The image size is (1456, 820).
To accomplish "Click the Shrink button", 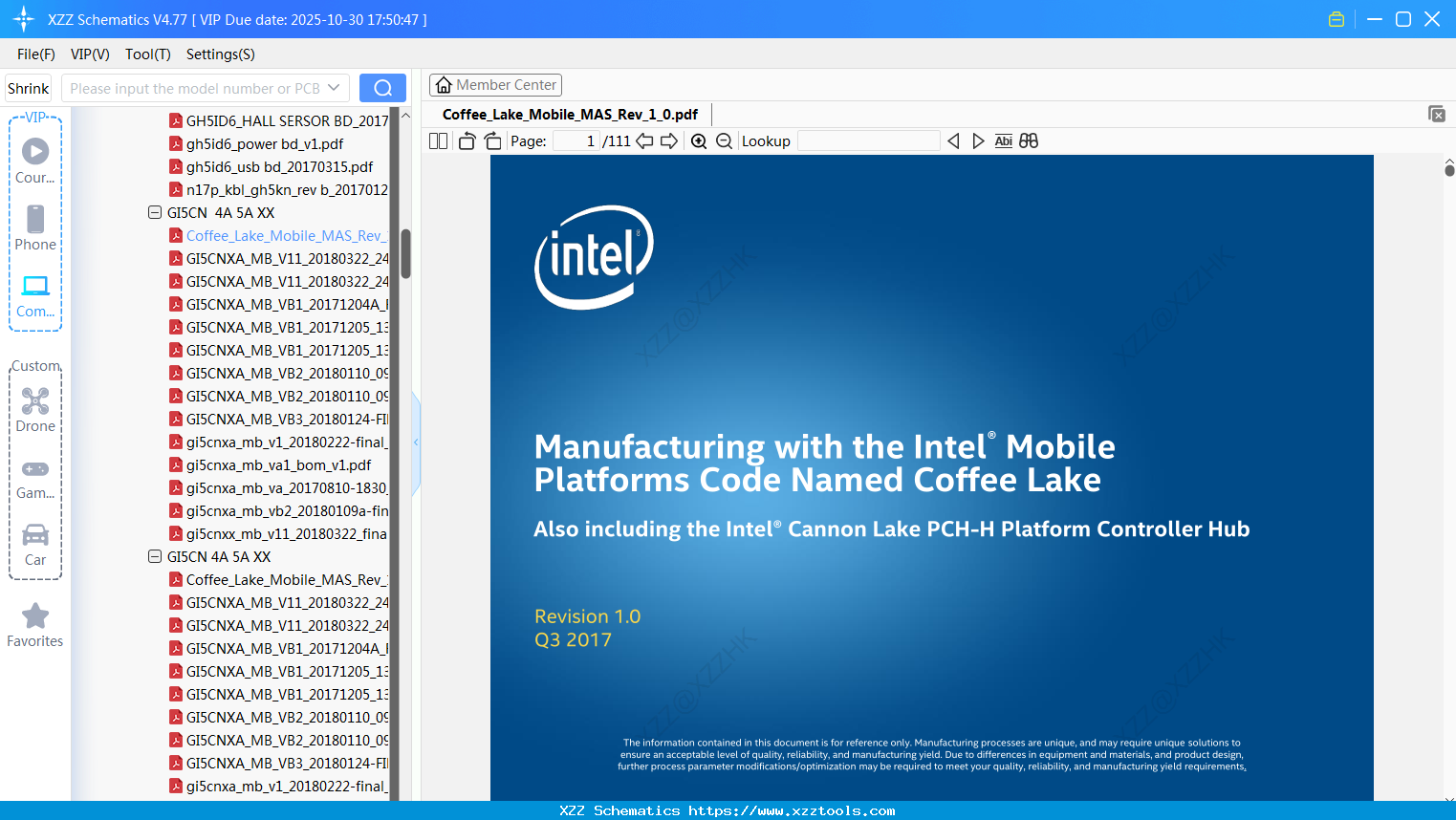I will [29, 88].
